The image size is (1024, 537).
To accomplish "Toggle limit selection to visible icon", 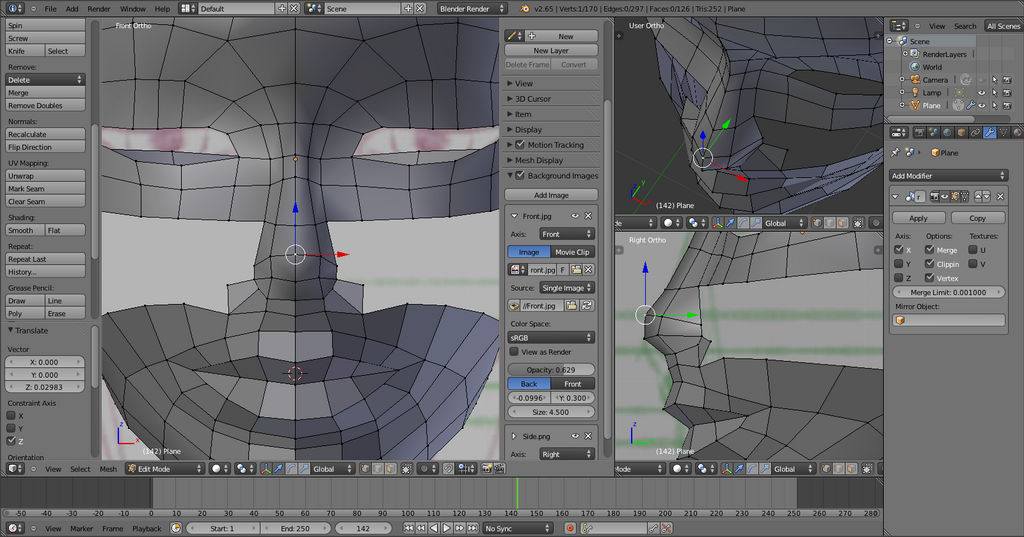I will coord(406,468).
